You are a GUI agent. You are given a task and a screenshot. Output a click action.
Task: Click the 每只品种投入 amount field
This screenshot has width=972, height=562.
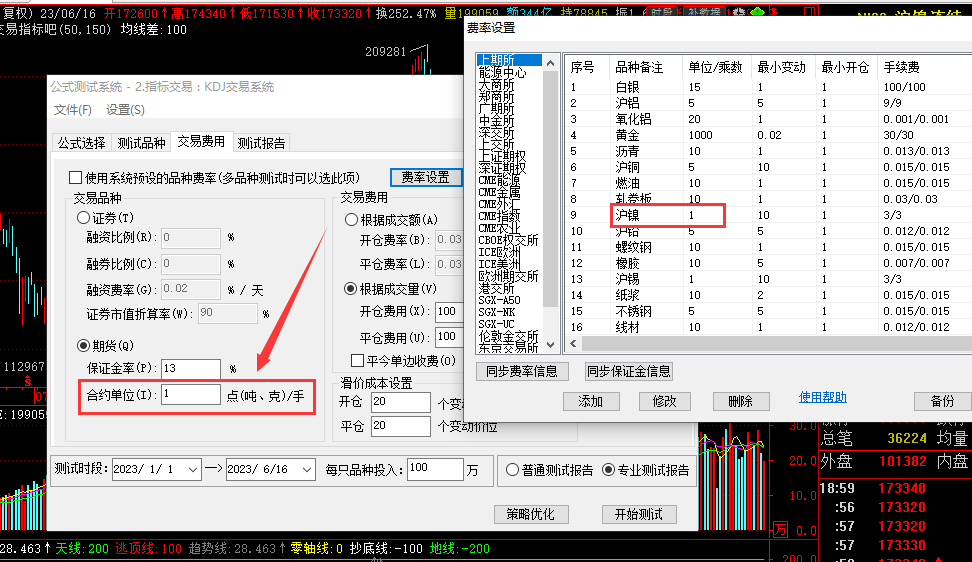click(435, 469)
